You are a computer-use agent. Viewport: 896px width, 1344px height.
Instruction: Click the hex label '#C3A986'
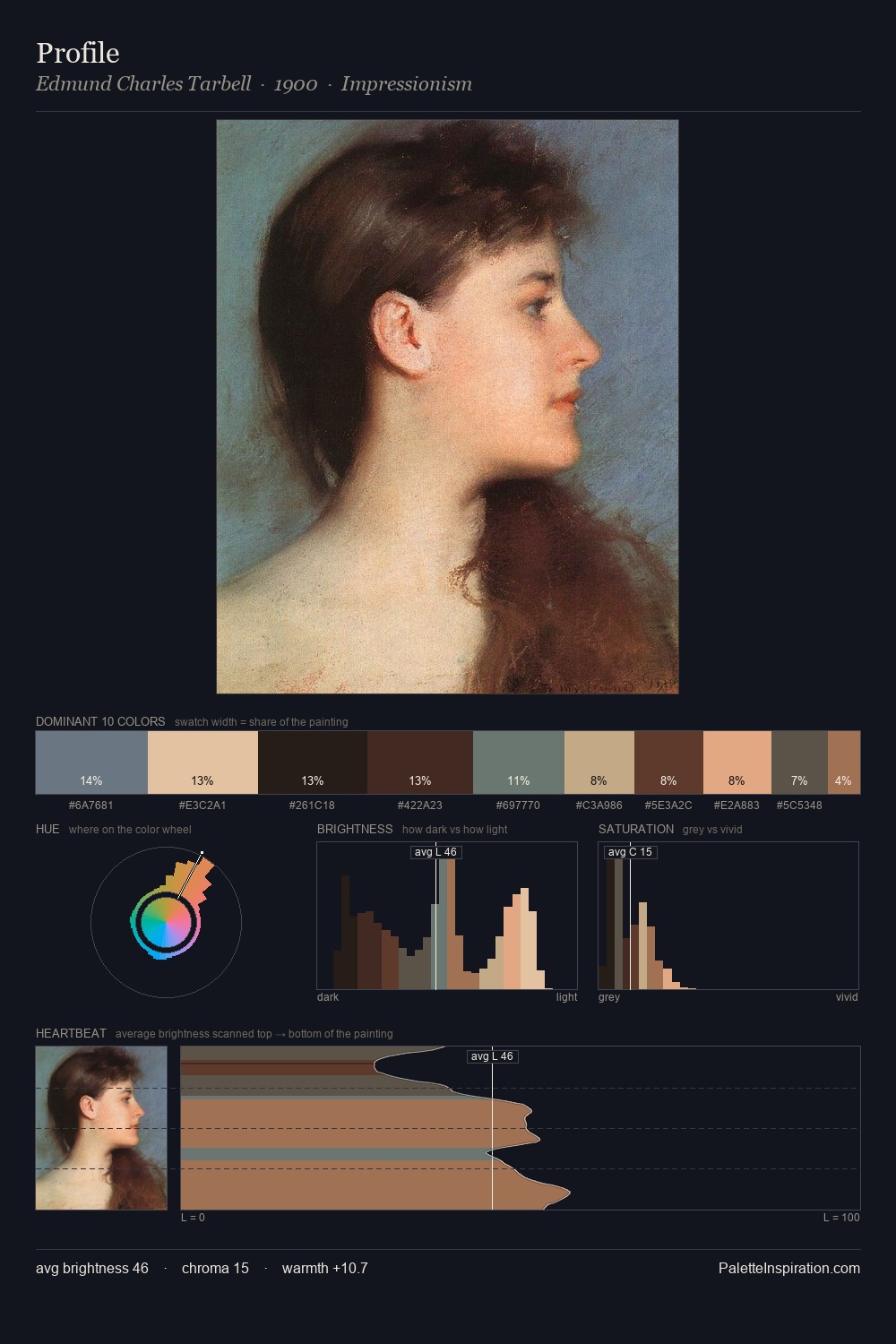click(x=599, y=806)
